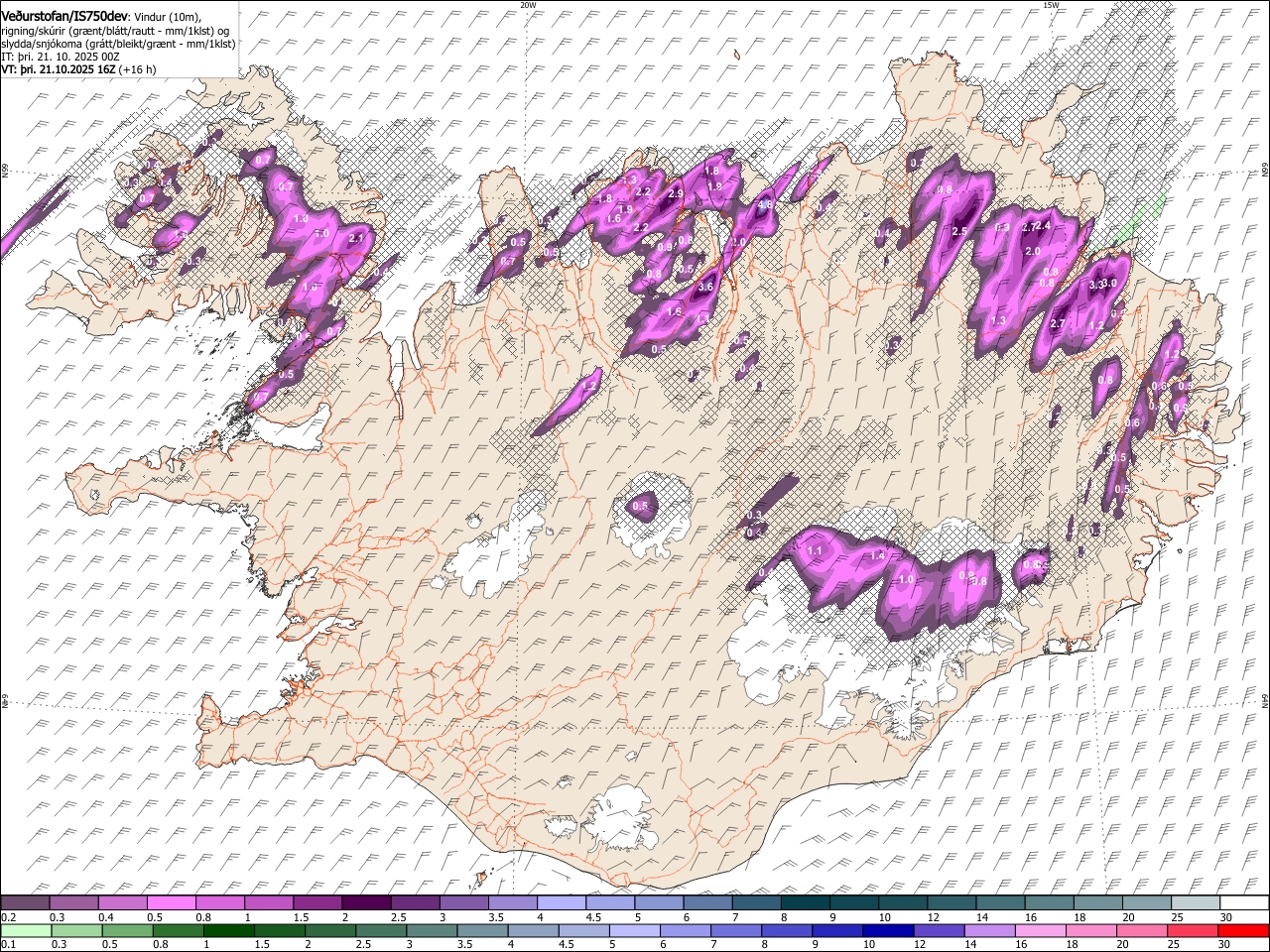Click the white swatch labeled 30 in purple scale

pos(1242,903)
